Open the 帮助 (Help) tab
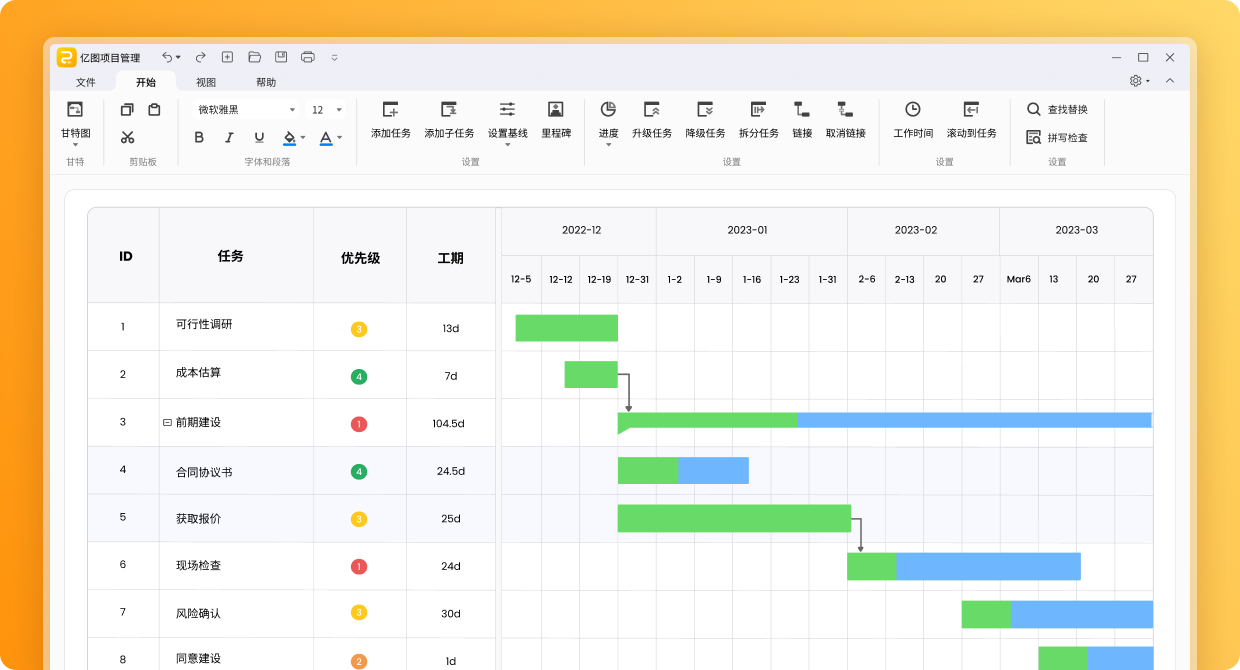Viewport: 1240px width, 670px height. (266, 81)
